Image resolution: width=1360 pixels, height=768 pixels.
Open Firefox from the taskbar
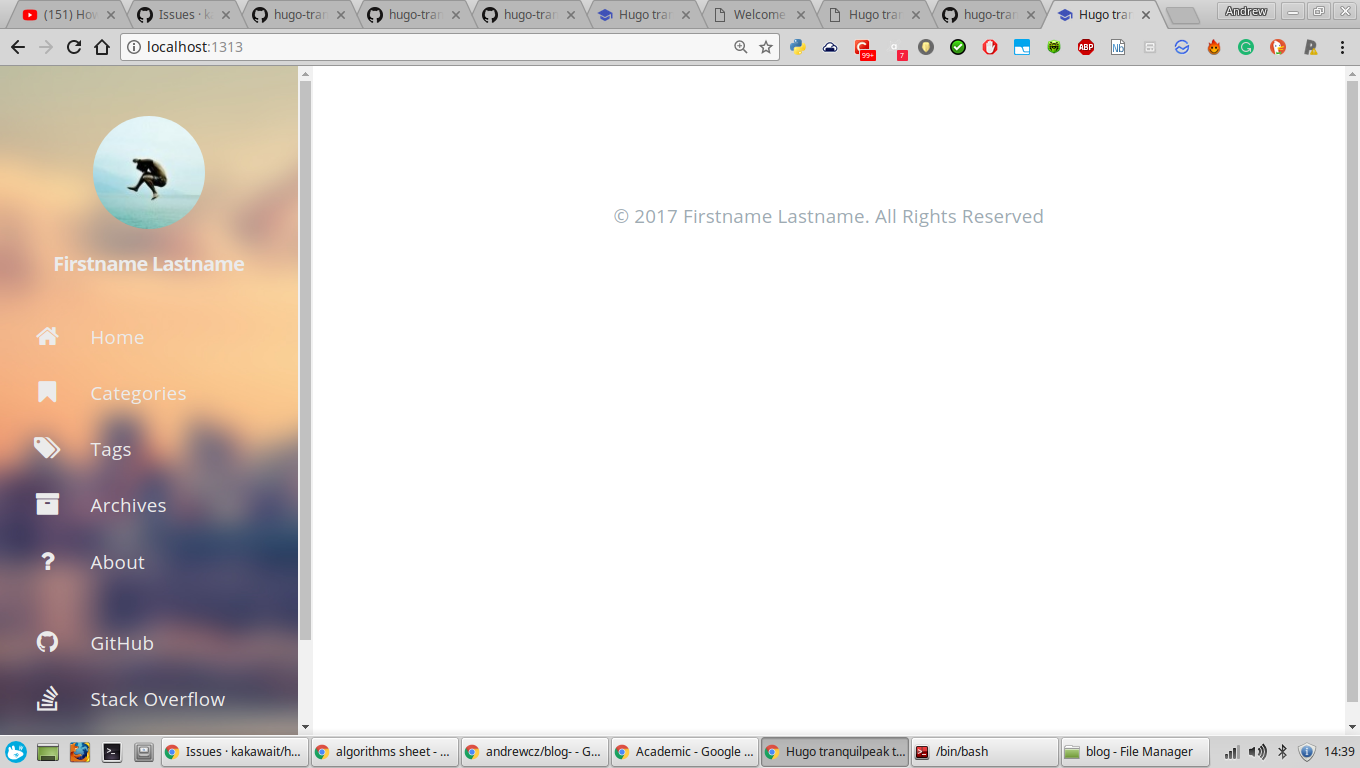pyautogui.click(x=78, y=751)
